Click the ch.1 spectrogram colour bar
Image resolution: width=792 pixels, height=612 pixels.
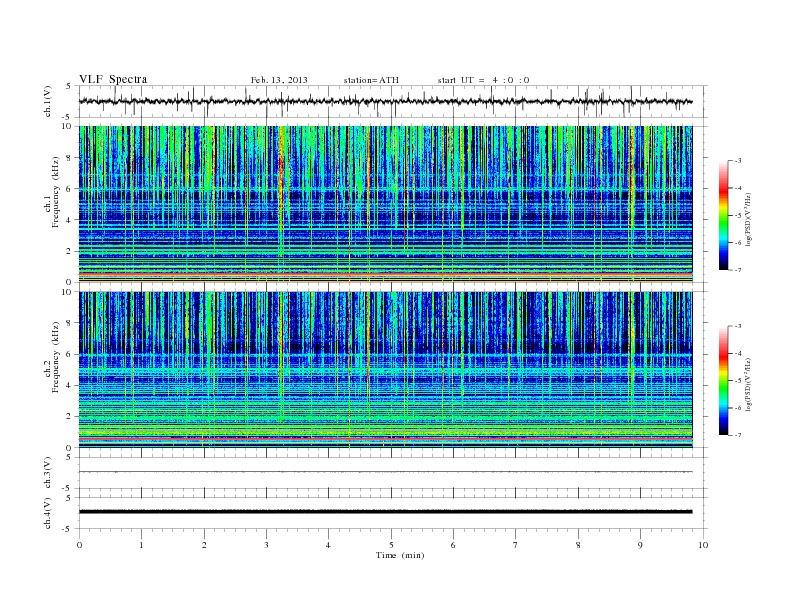pyautogui.click(x=723, y=215)
